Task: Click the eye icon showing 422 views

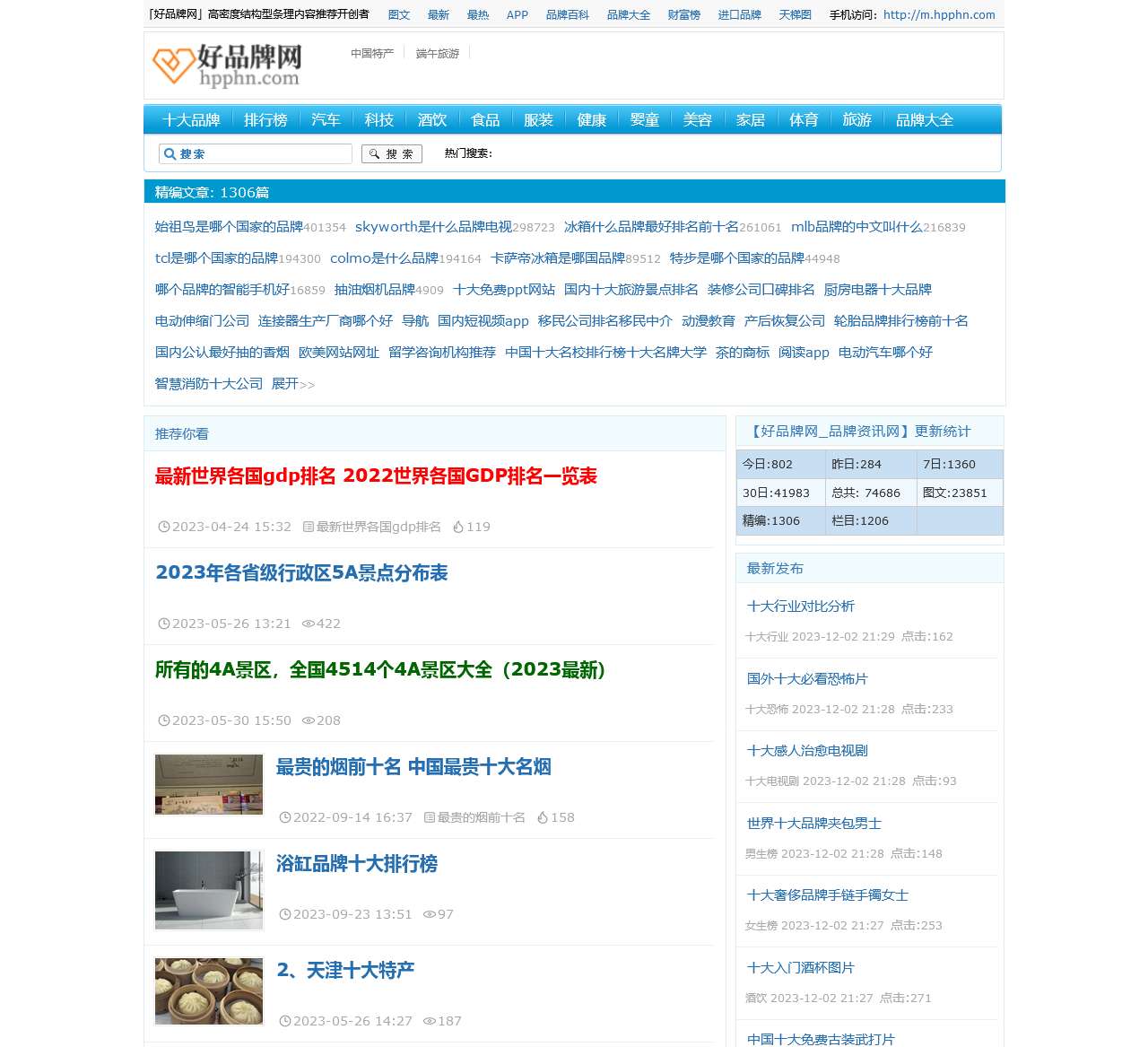Action: tap(309, 624)
